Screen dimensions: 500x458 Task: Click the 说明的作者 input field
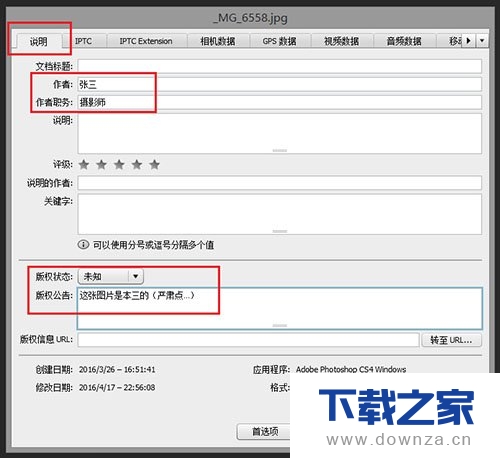pos(280,183)
